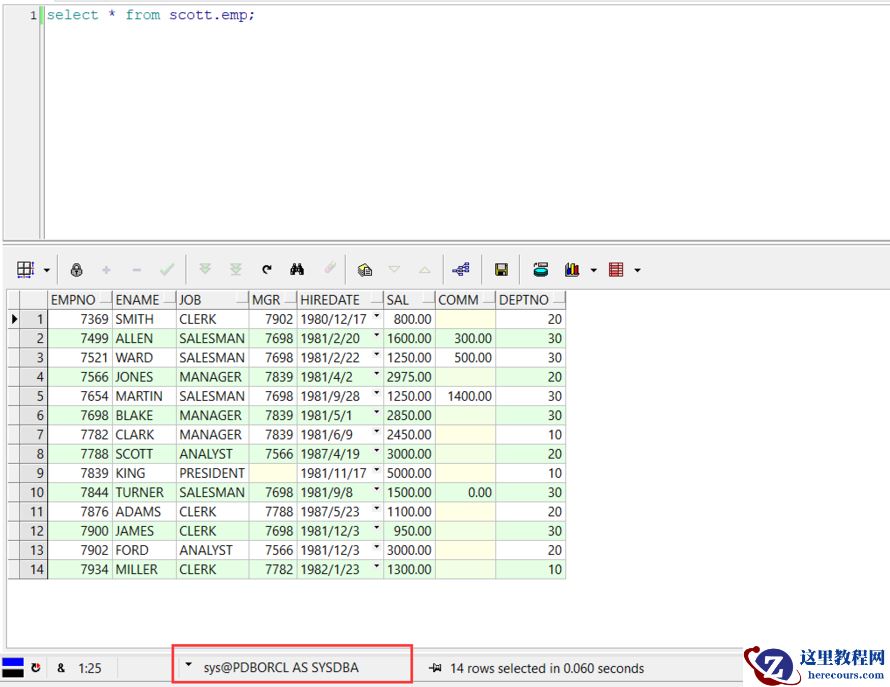The image size is (890, 687).
Task: Click the binoculars find icon
Action: (x=297, y=270)
